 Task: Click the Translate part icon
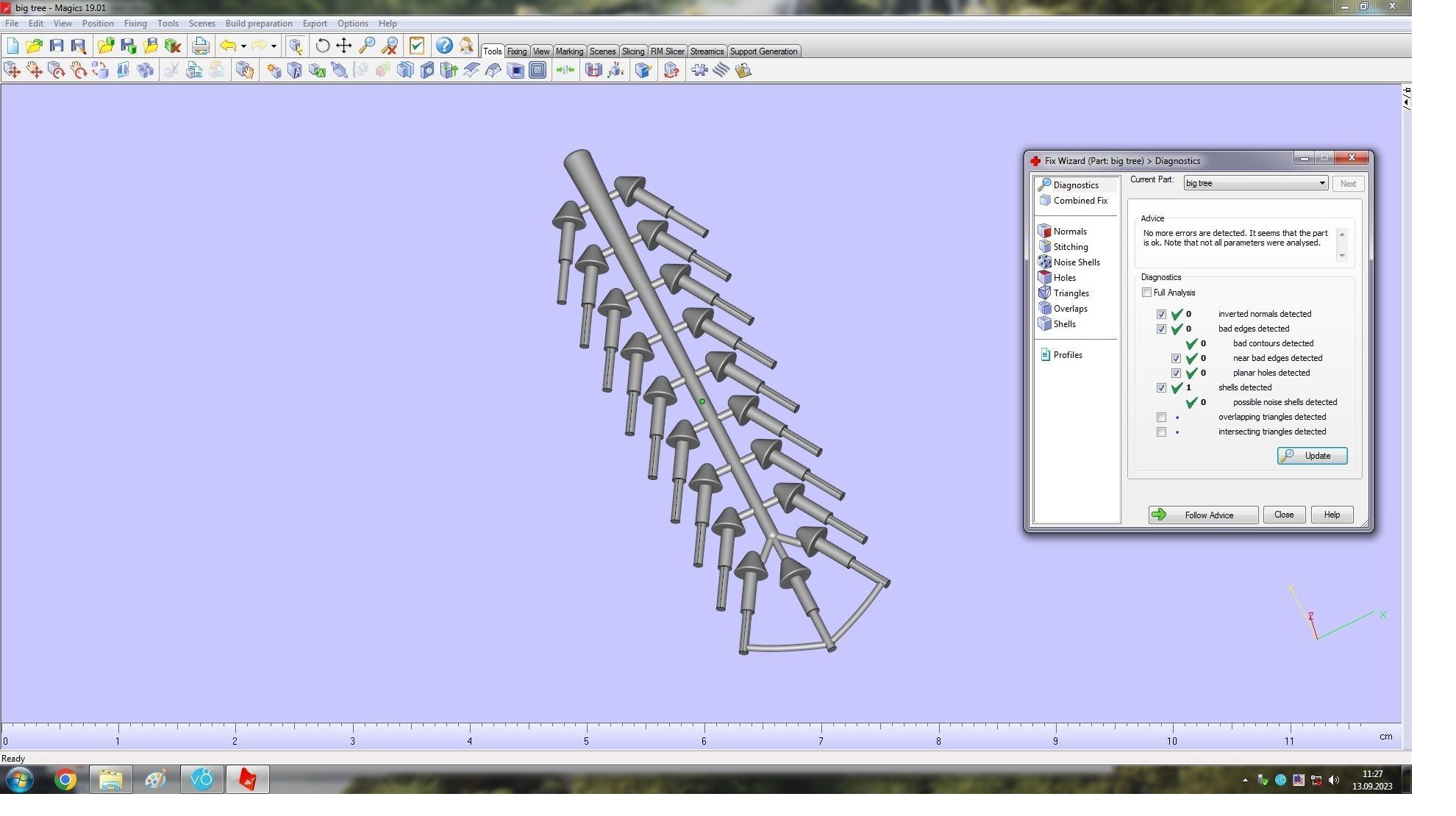[12, 71]
